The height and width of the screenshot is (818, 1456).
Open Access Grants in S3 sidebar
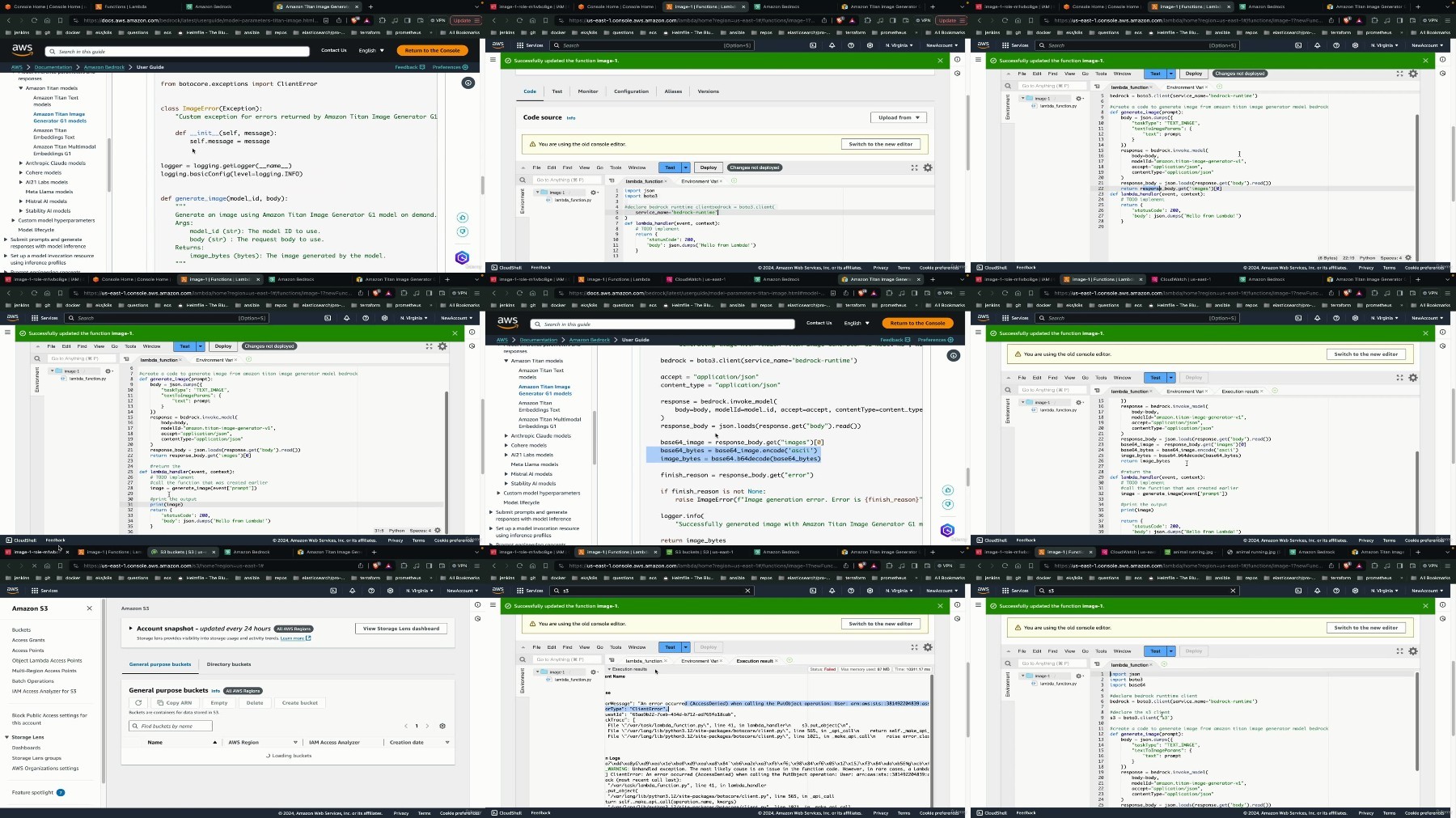(x=28, y=640)
